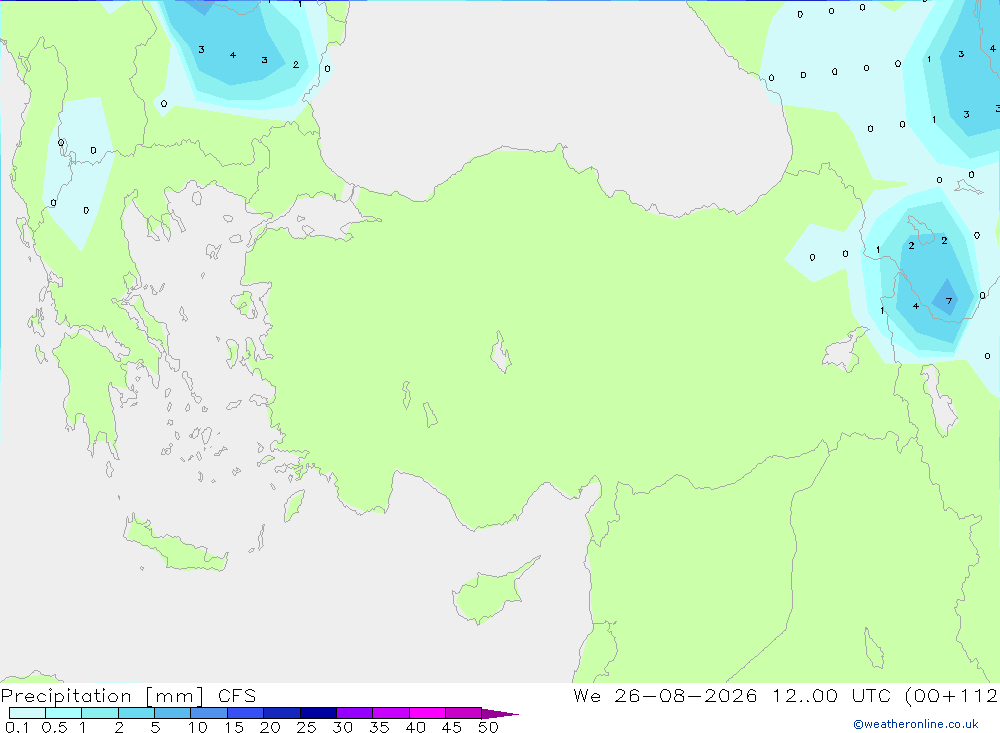
Task: Click the 'Precipitation [mm] CFS' title
Action: point(128,696)
